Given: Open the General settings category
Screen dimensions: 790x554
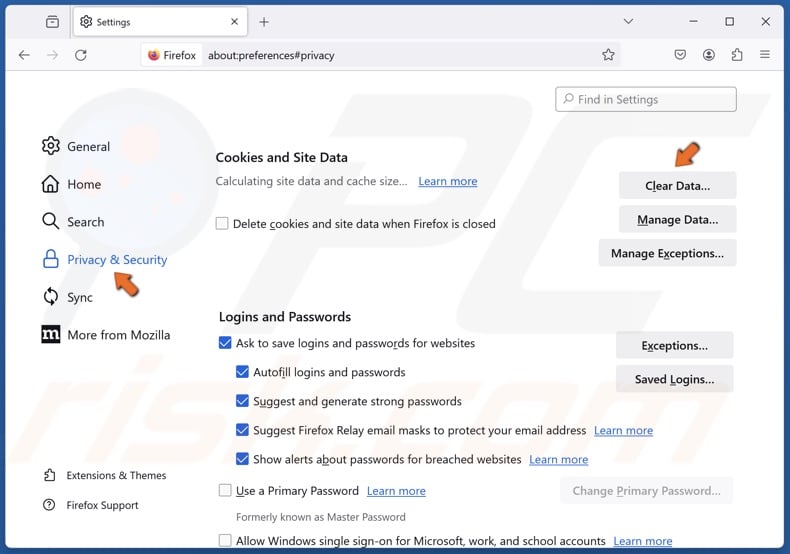Looking at the screenshot, I should click(x=76, y=147).
